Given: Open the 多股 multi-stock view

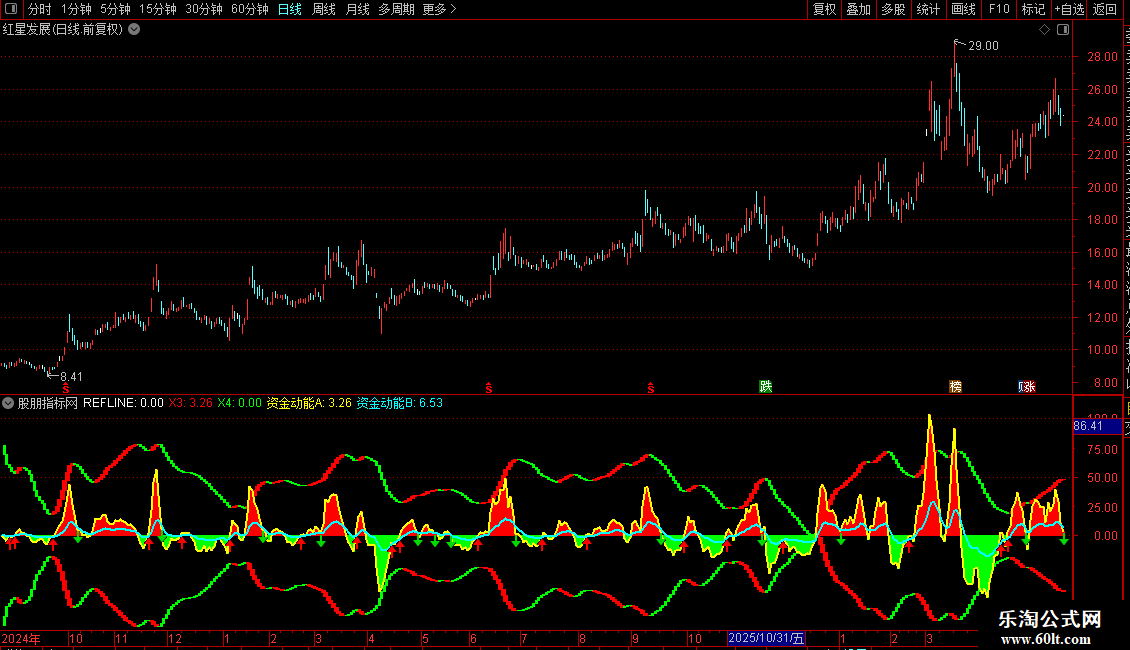Looking at the screenshot, I should (x=894, y=9).
